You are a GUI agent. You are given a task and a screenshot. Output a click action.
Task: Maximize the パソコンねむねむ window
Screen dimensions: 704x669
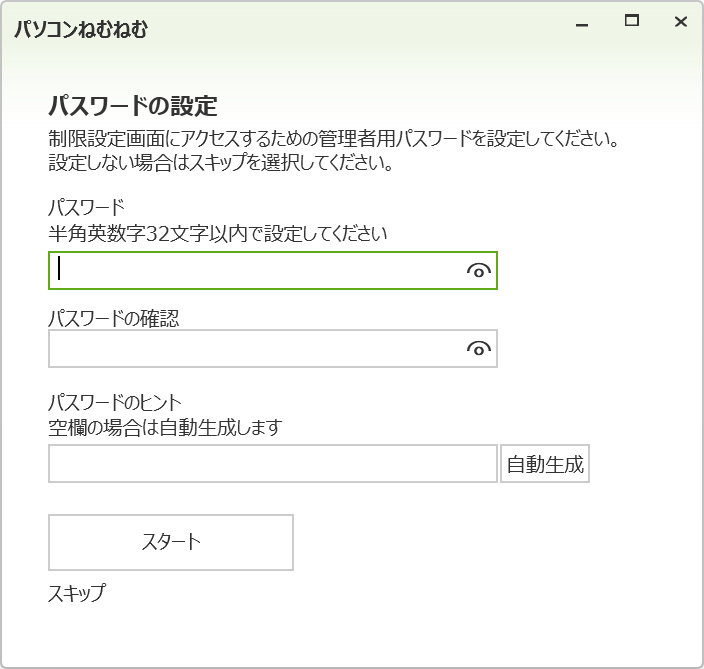click(631, 21)
